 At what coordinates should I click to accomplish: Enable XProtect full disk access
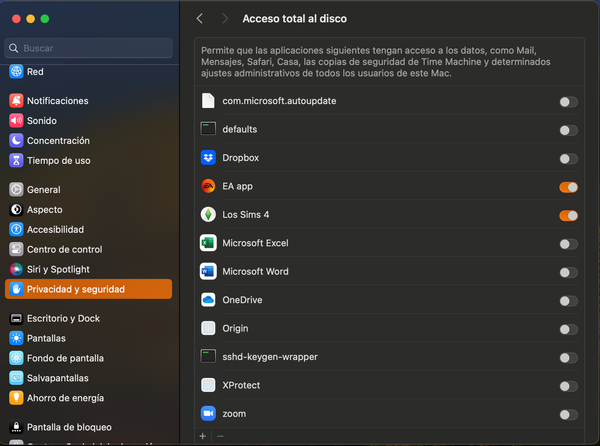tap(568, 386)
